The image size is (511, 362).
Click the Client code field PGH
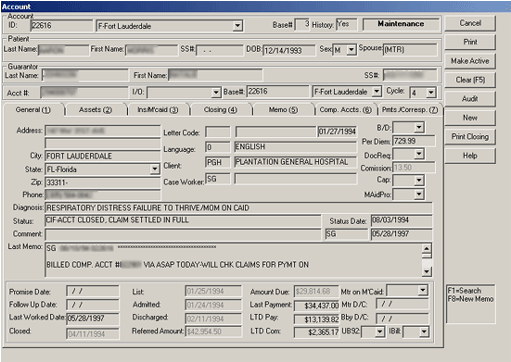pos(218,162)
